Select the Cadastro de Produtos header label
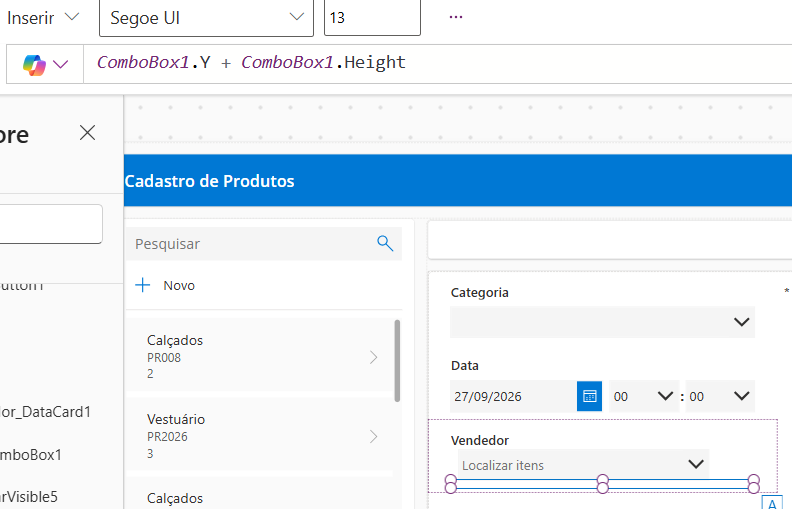This screenshot has height=509, width=792. [209, 181]
